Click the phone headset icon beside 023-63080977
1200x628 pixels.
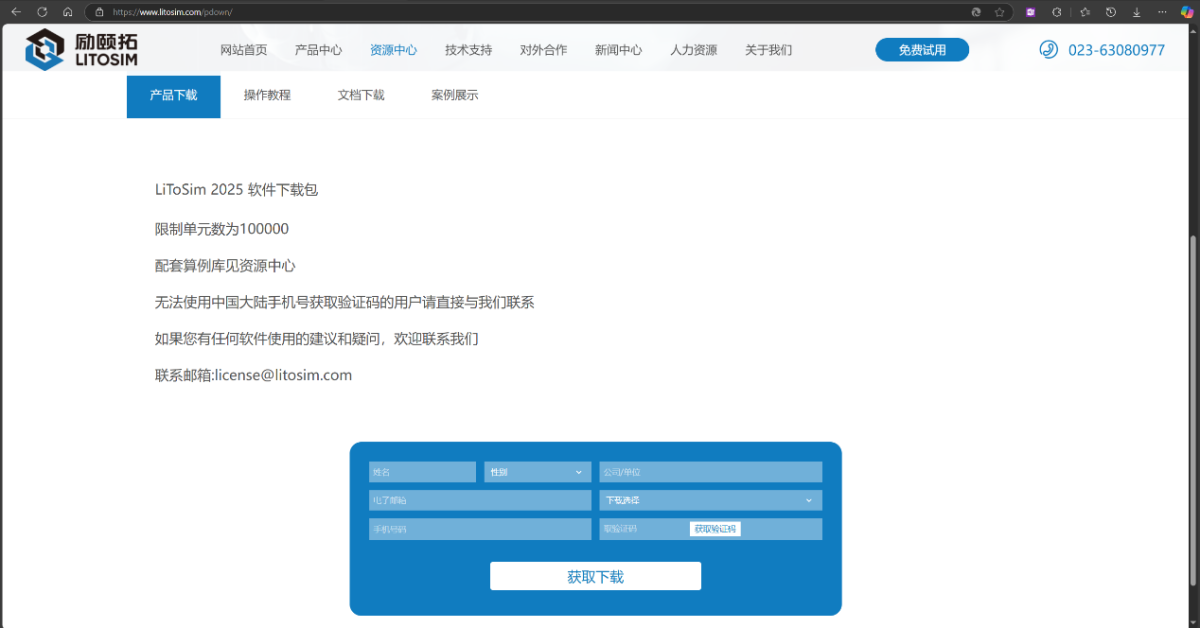coord(1048,49)
